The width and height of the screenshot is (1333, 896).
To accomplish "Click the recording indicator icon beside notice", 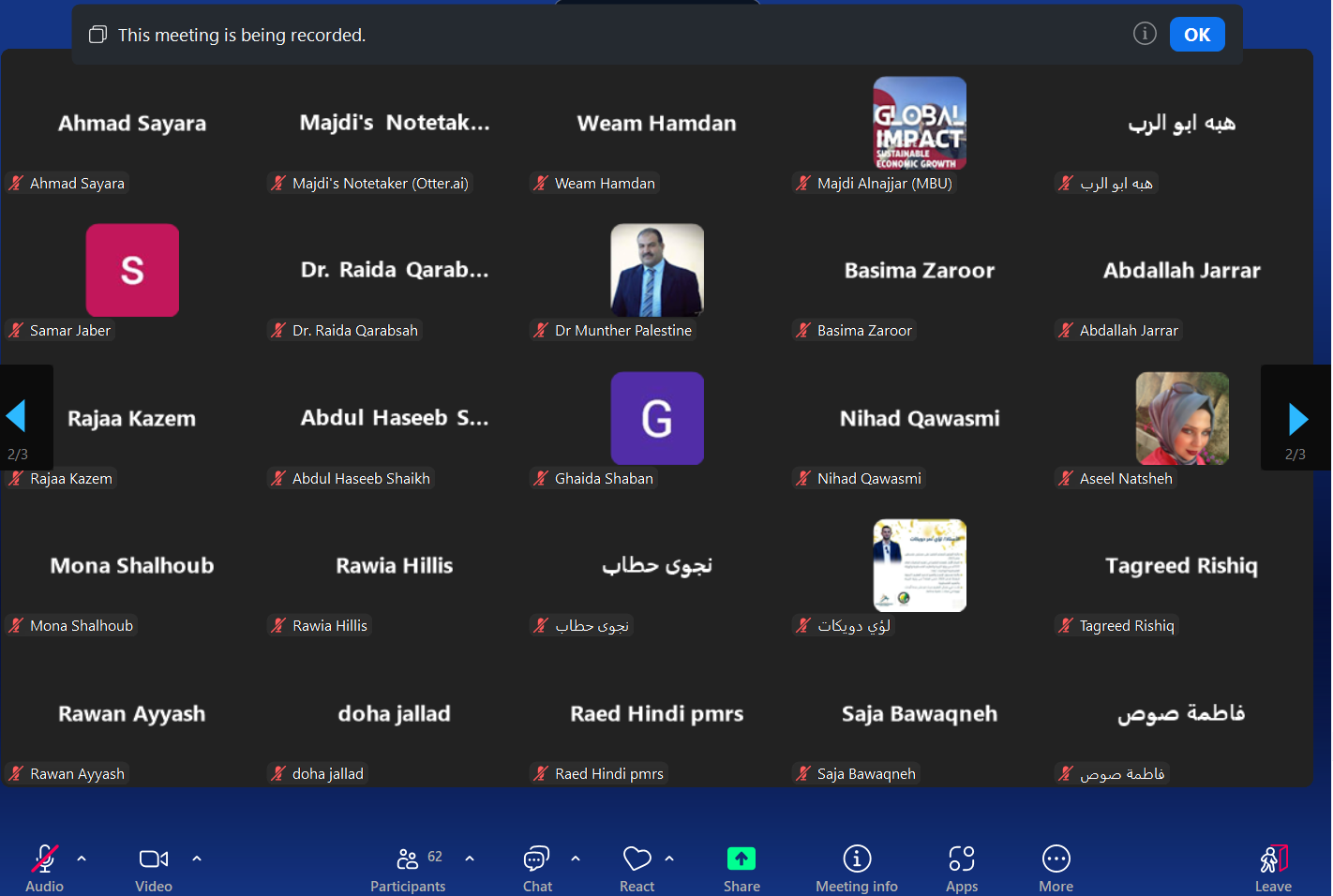I will (x=97, y=35).
